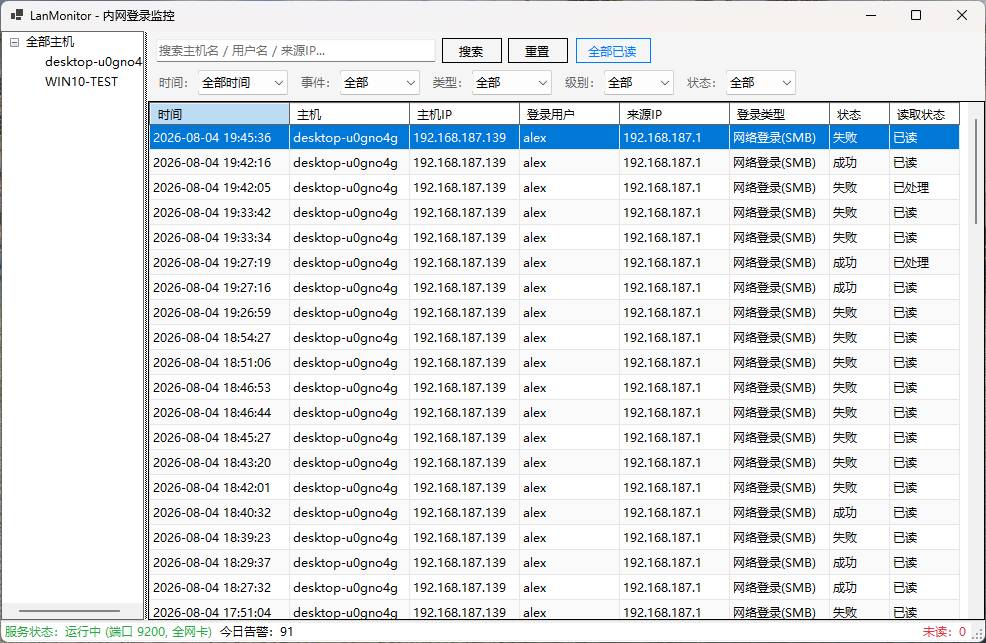Select the row timed 2026-08-04 19:26:59

pos(555,312)
